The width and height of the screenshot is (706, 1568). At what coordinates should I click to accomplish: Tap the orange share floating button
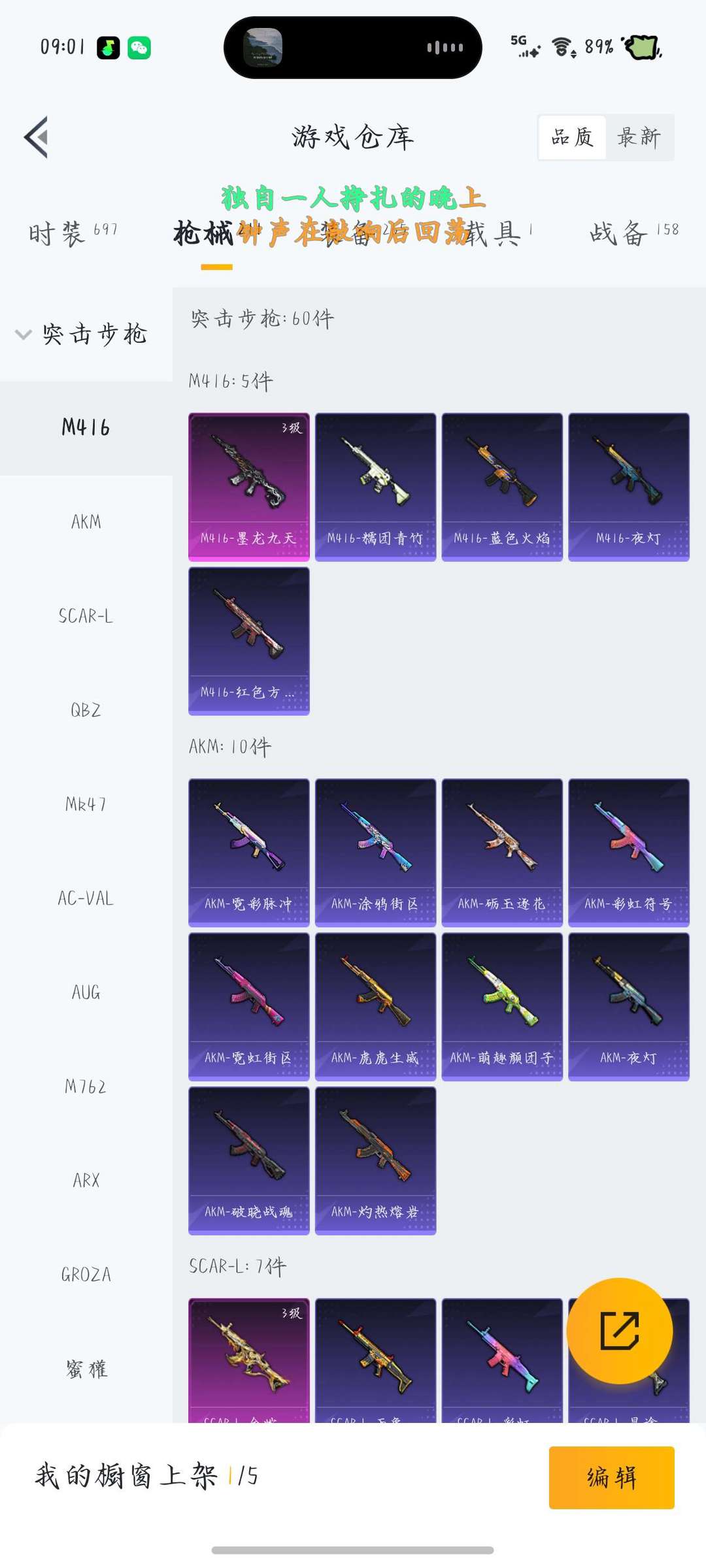coord(619,1331)
